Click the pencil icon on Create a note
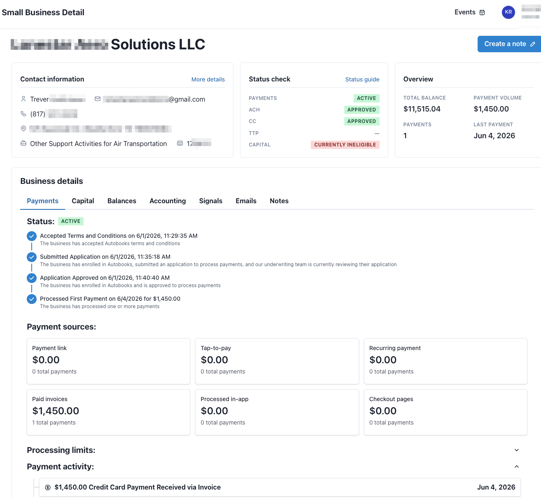The image size is (541, 499). pyautogui.click(x=532, y=44)
